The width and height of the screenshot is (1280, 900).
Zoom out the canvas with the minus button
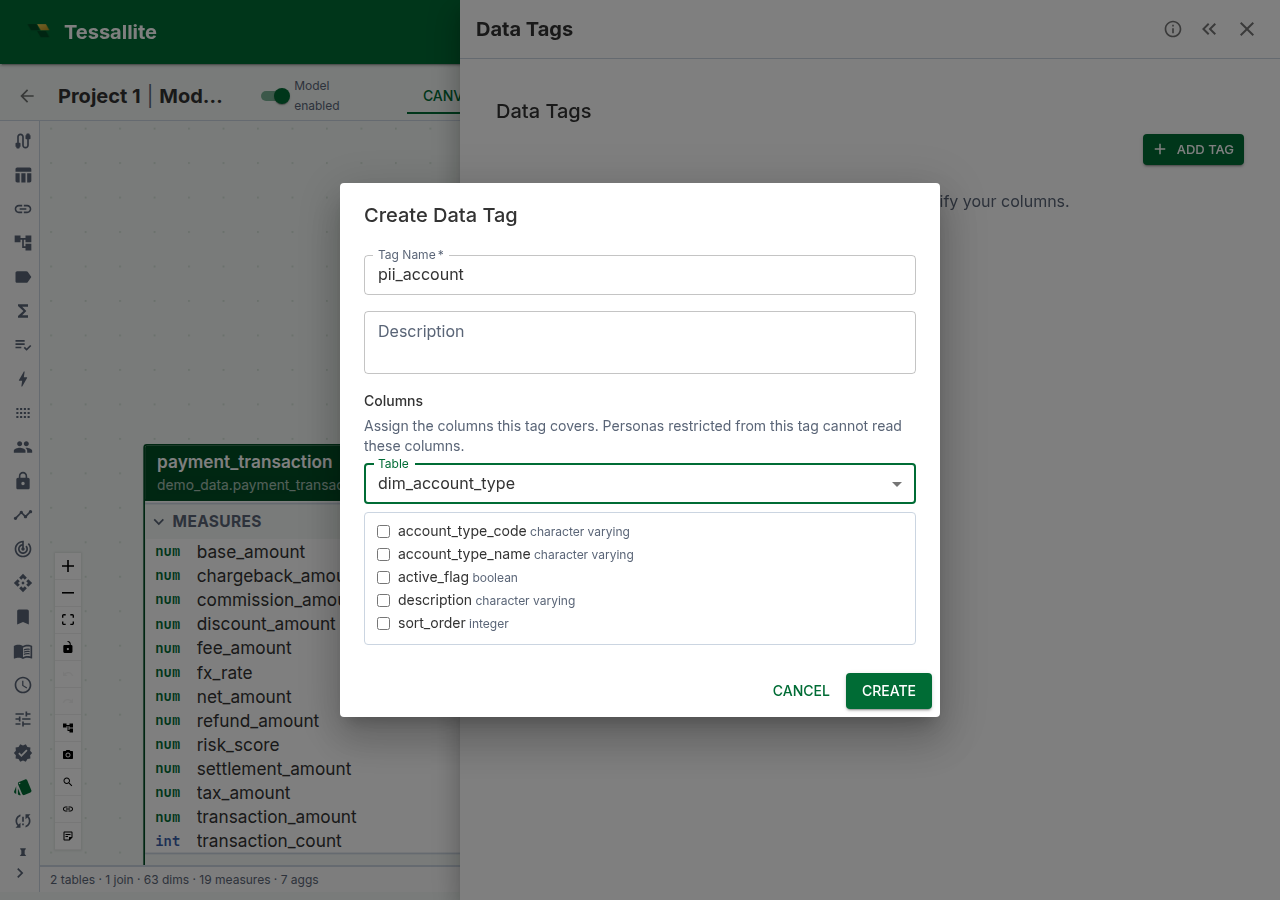point(68,593)
